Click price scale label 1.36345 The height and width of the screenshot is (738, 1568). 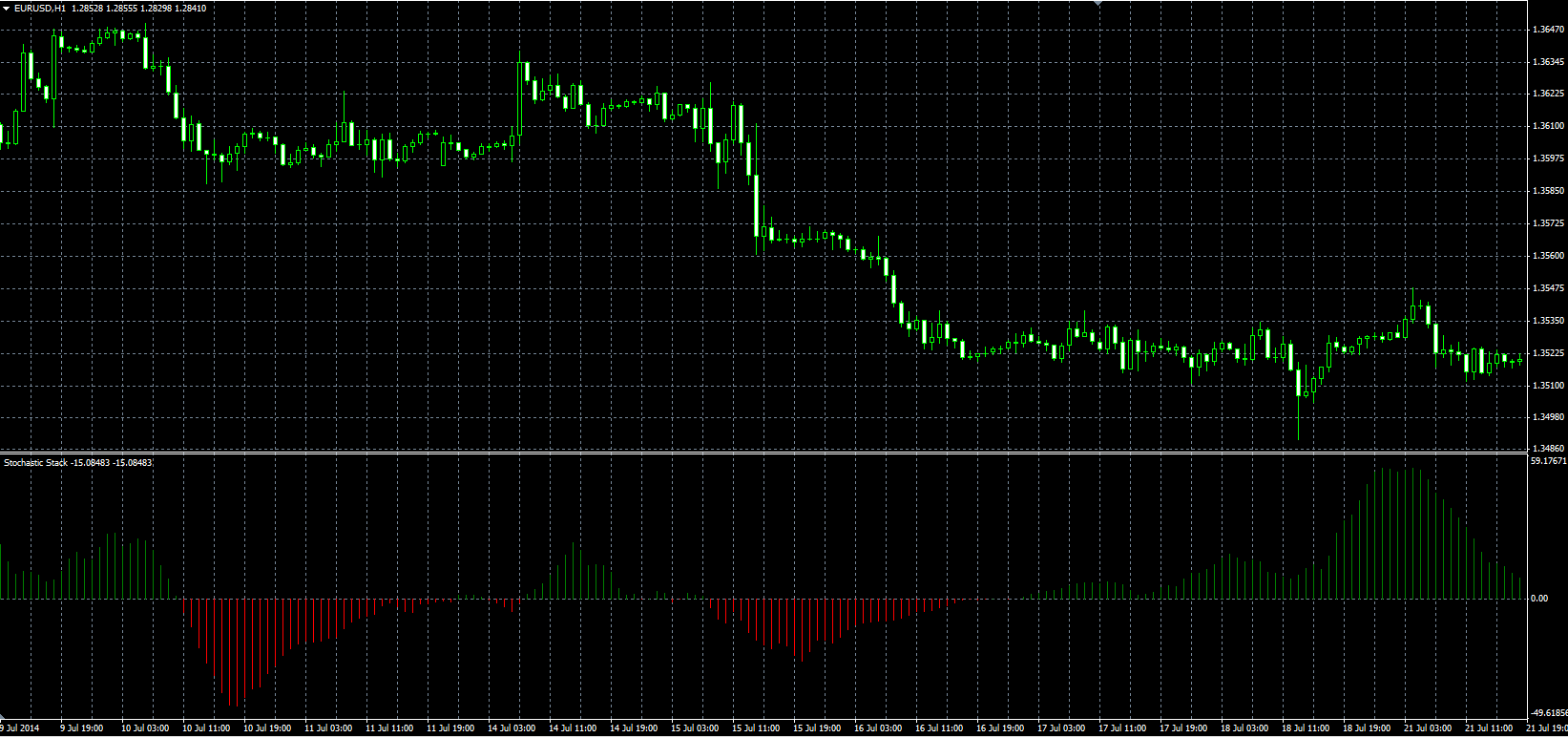pos(1547,62)
